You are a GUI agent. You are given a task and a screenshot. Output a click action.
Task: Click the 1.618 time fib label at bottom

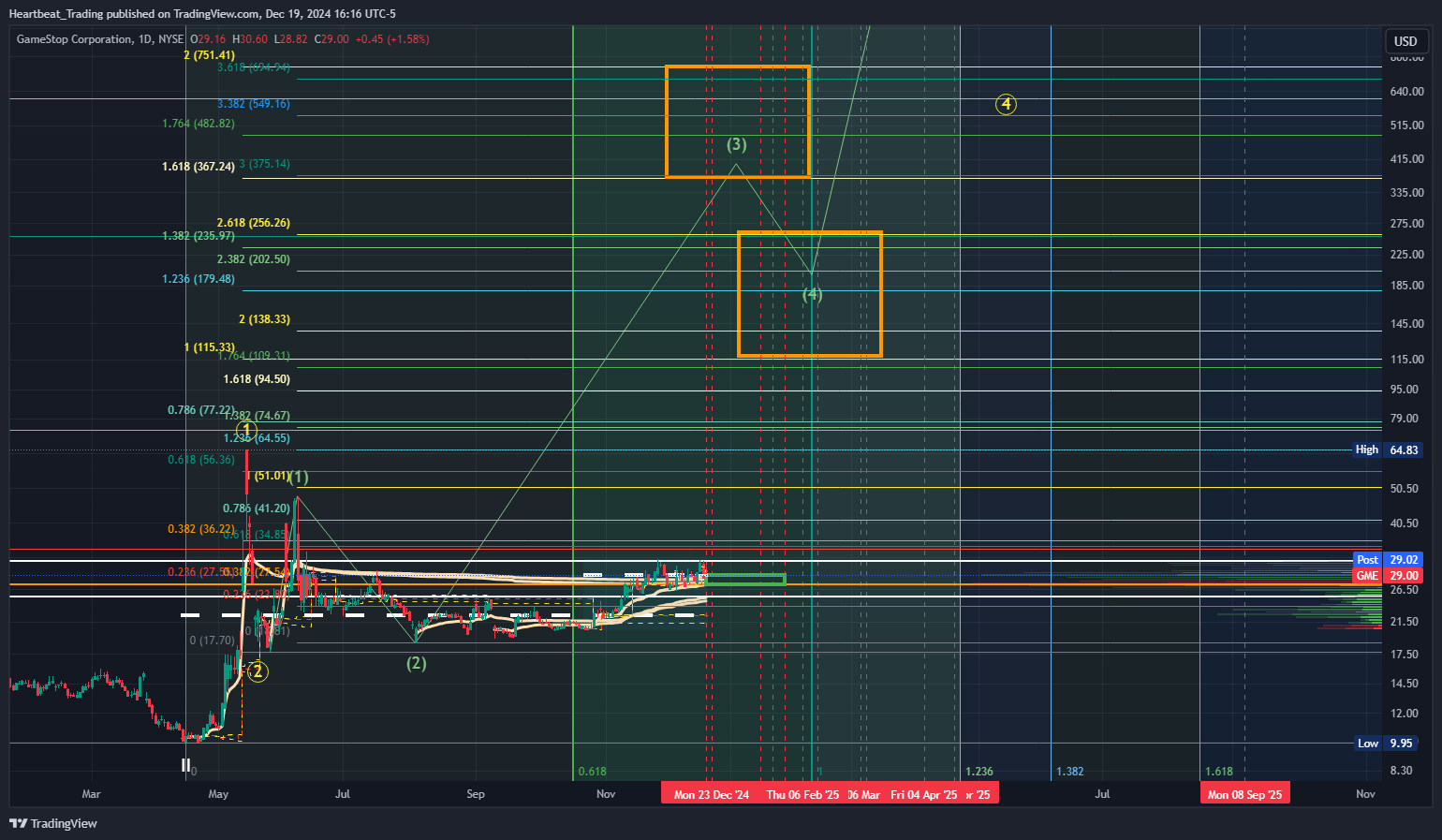click(1218, 772)
